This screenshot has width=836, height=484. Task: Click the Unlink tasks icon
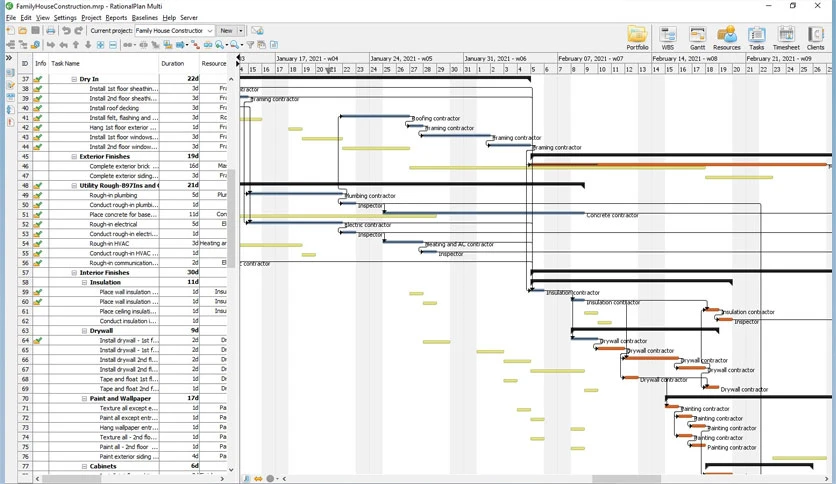pos(143,45)
